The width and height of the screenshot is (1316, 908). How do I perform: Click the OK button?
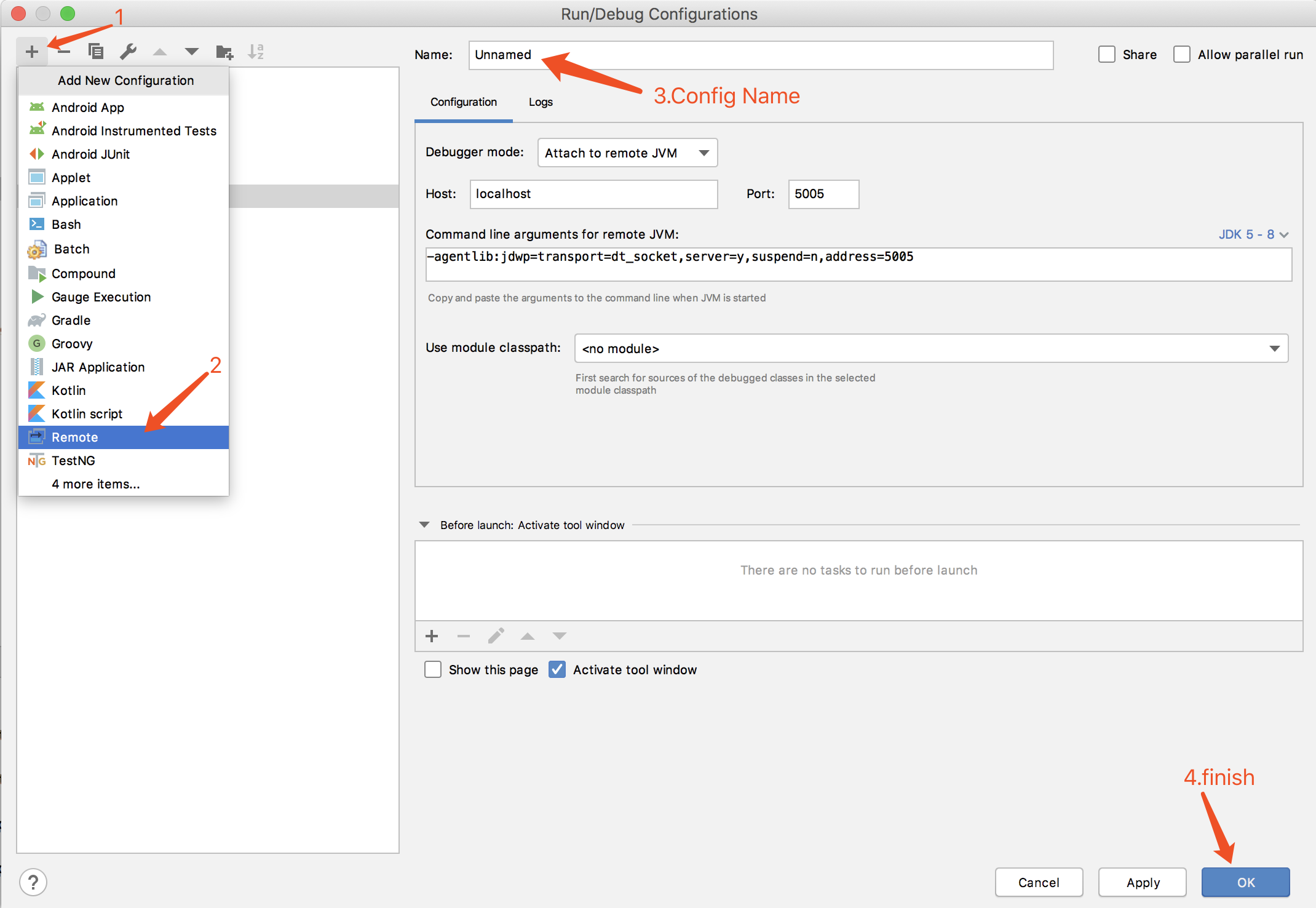pos(1245,883)
